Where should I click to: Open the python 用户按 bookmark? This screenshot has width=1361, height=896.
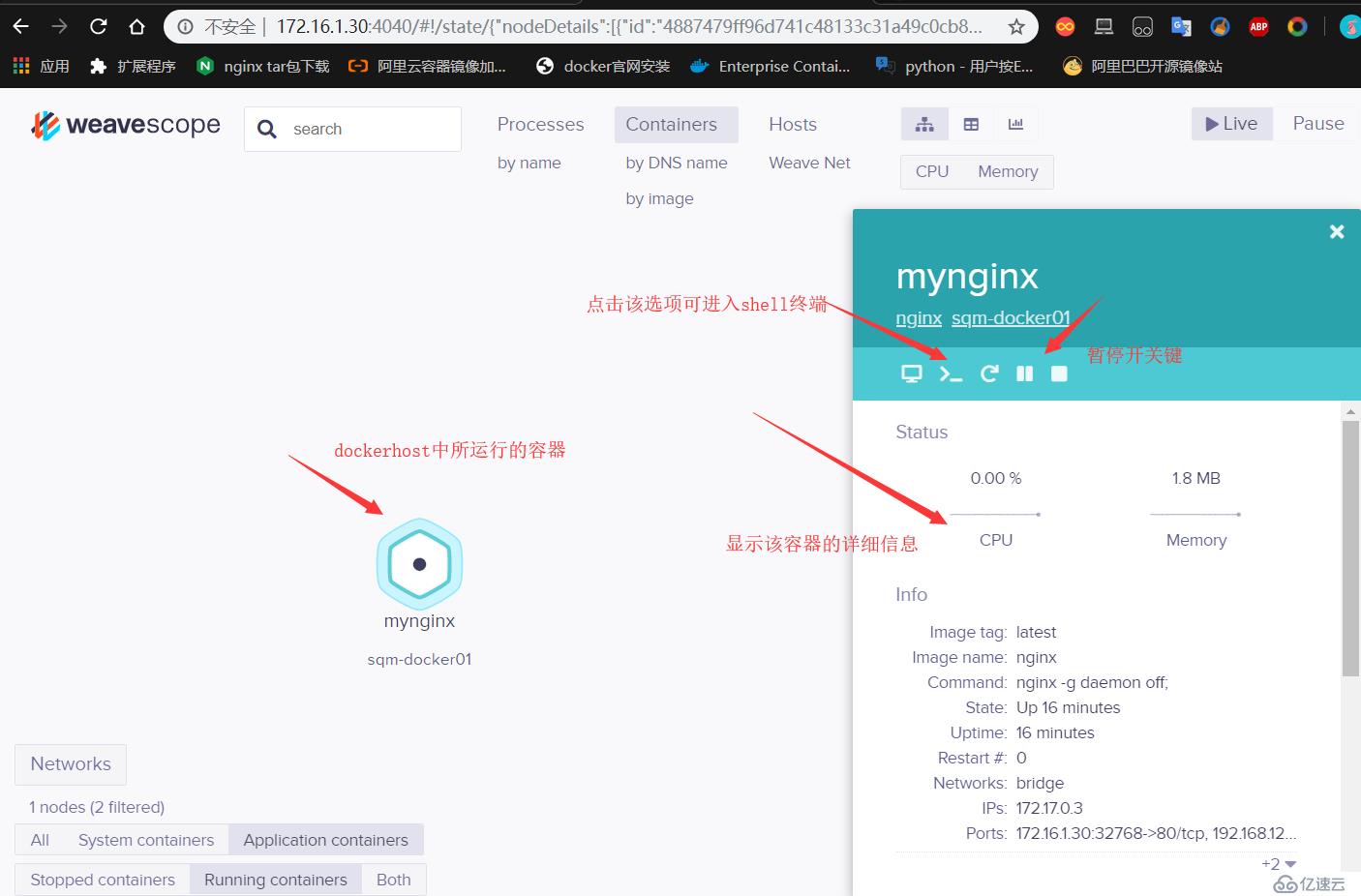pyautogui.click(x=954, y=66)
